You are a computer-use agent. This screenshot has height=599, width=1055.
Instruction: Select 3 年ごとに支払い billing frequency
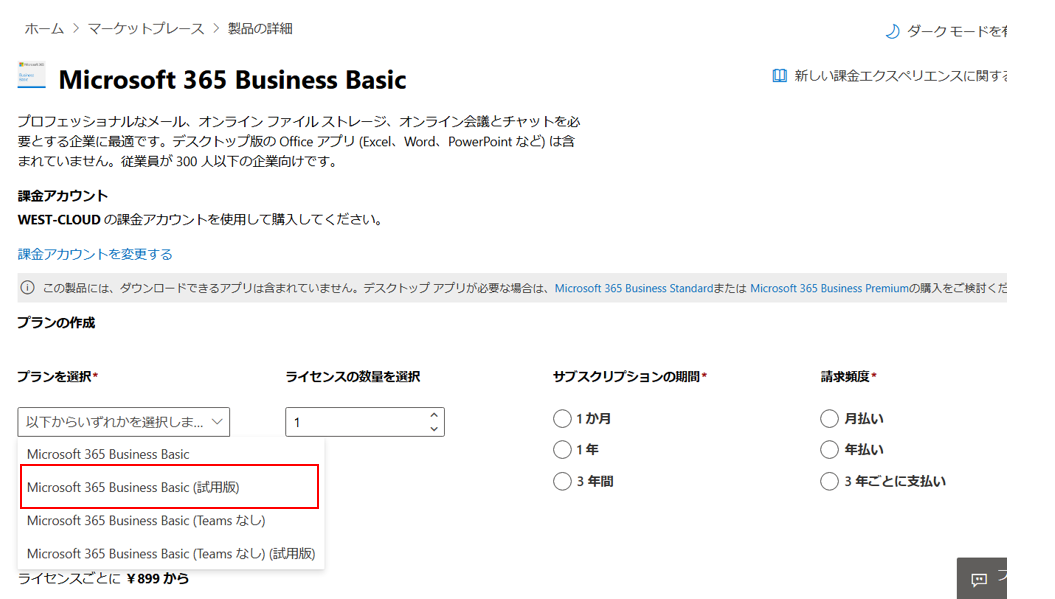(x=829, y=481)
